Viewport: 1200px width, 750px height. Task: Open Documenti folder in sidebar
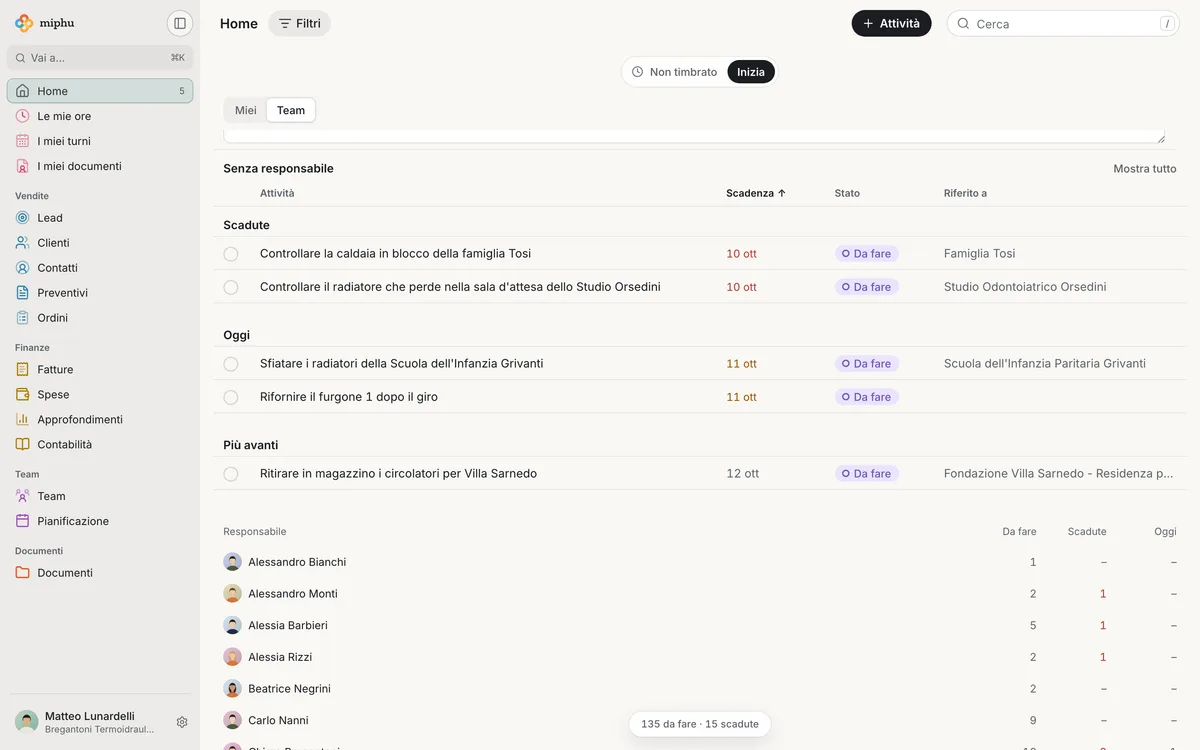pos(100,573)
